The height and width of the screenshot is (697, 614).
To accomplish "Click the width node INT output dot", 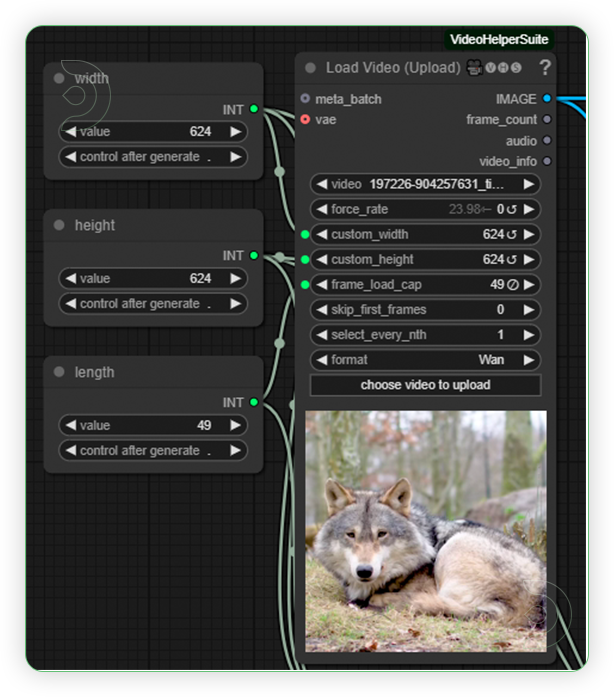I will [x=254, y=109].
